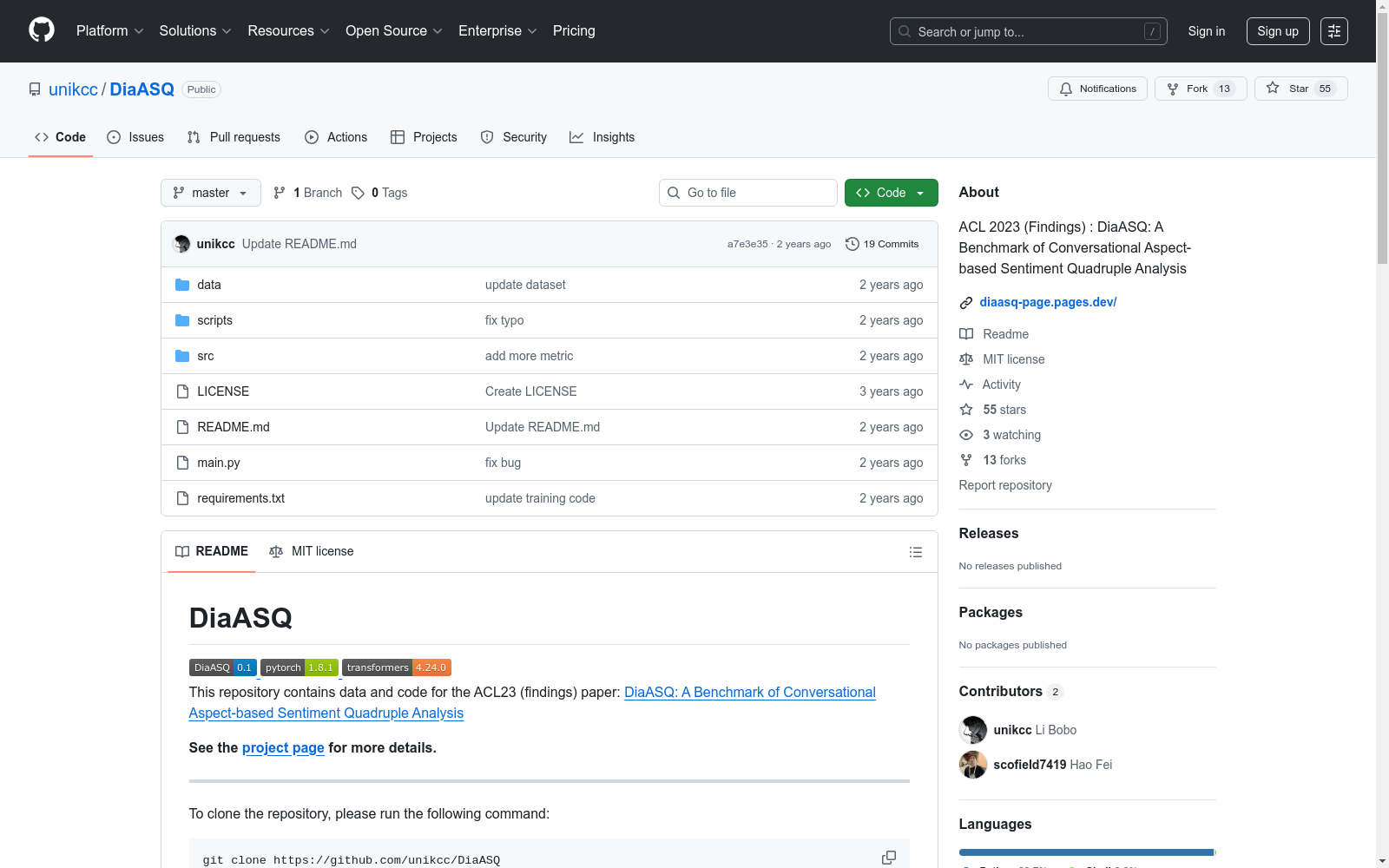The image size is (1389, 868).
Task: Open commit hash a7e3e35
Action: click(x=747, y=244)
